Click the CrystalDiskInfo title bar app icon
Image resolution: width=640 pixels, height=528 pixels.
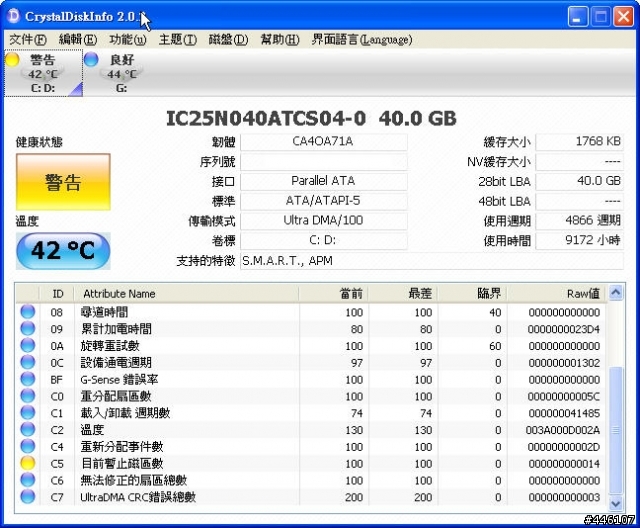13,16
